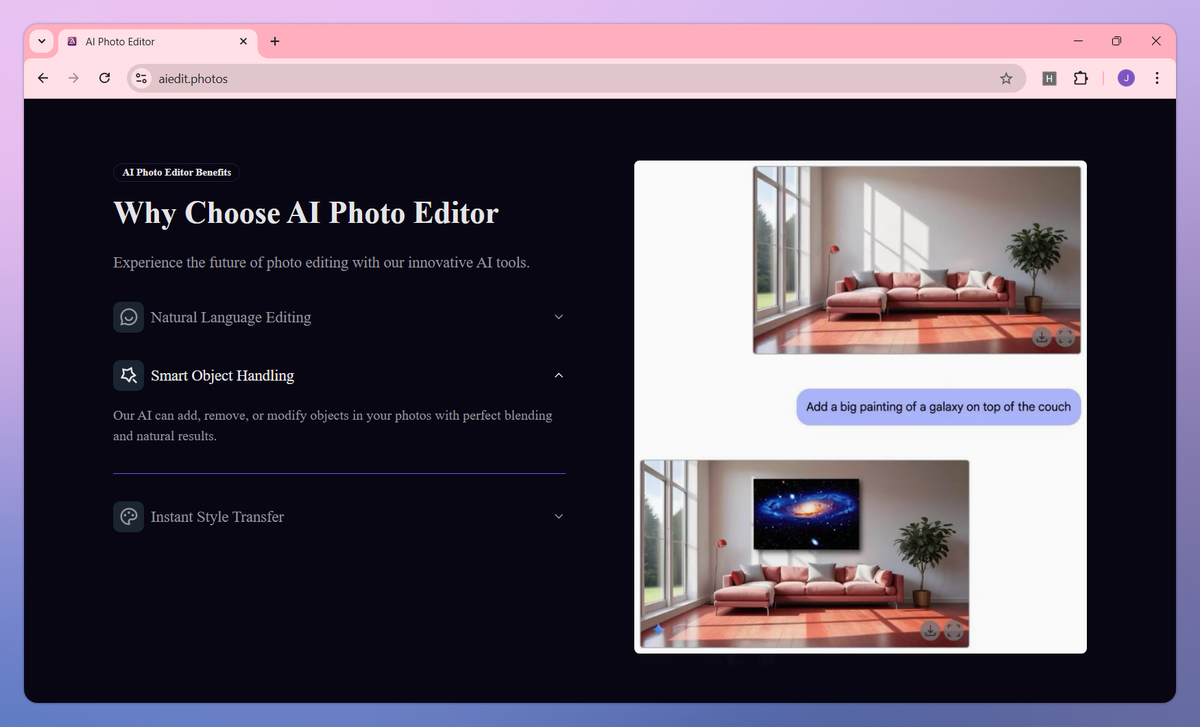This screenshot has width=1200, height=727.
Task: Click the Smart Object Handling sparkle icon
Action: [x=128, y=375]
